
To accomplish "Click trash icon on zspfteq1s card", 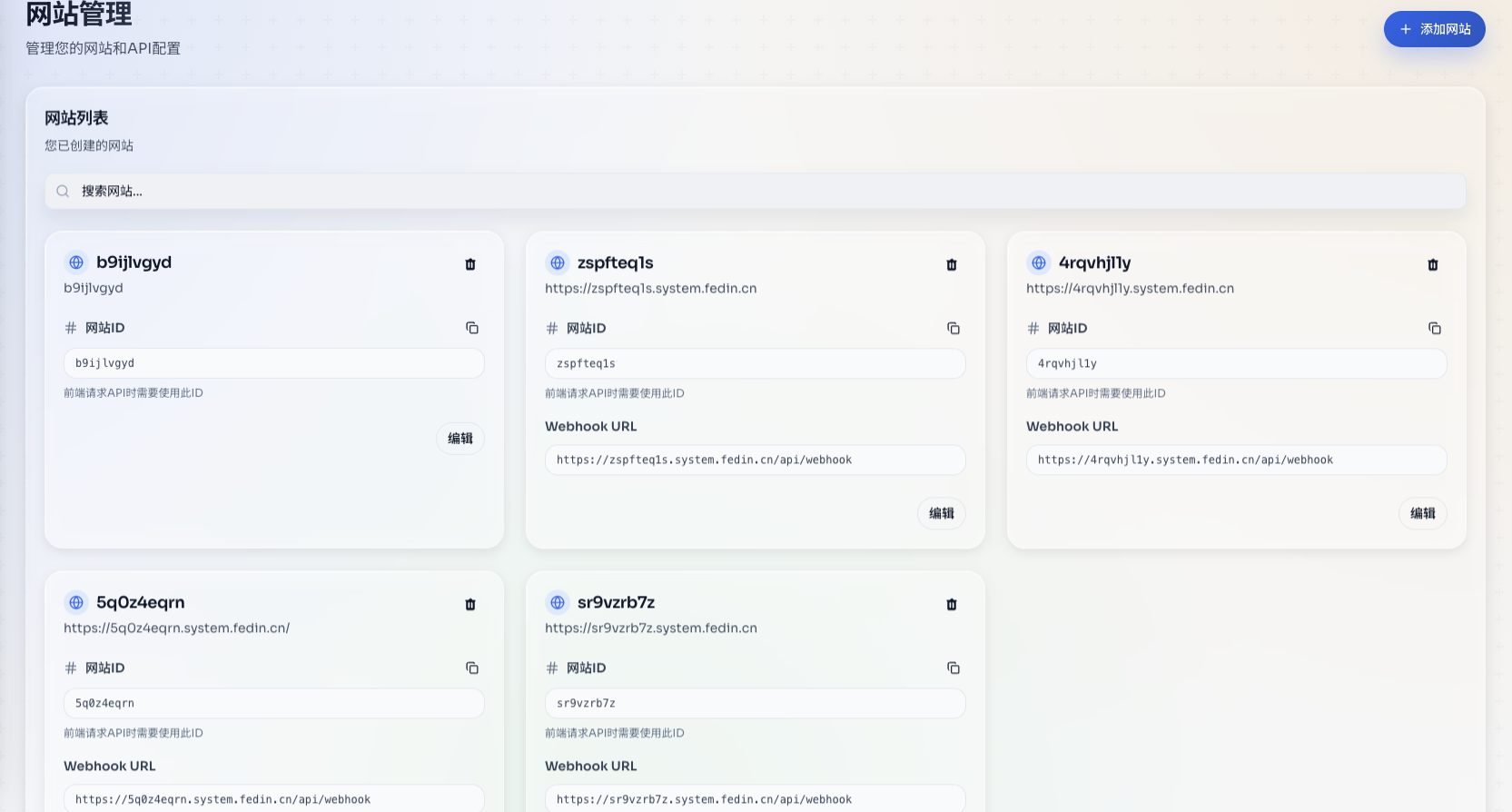I will 952,265.
